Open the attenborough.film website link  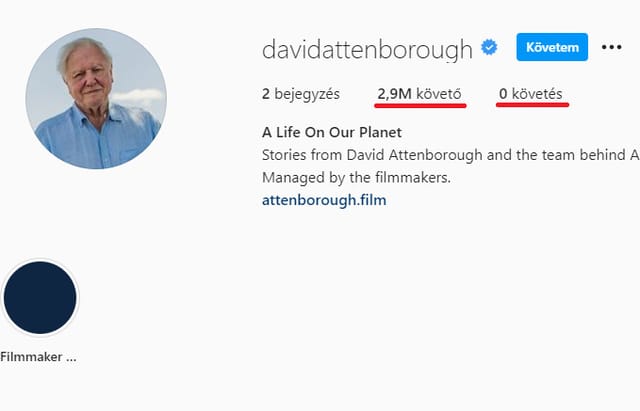coord(324,200)
